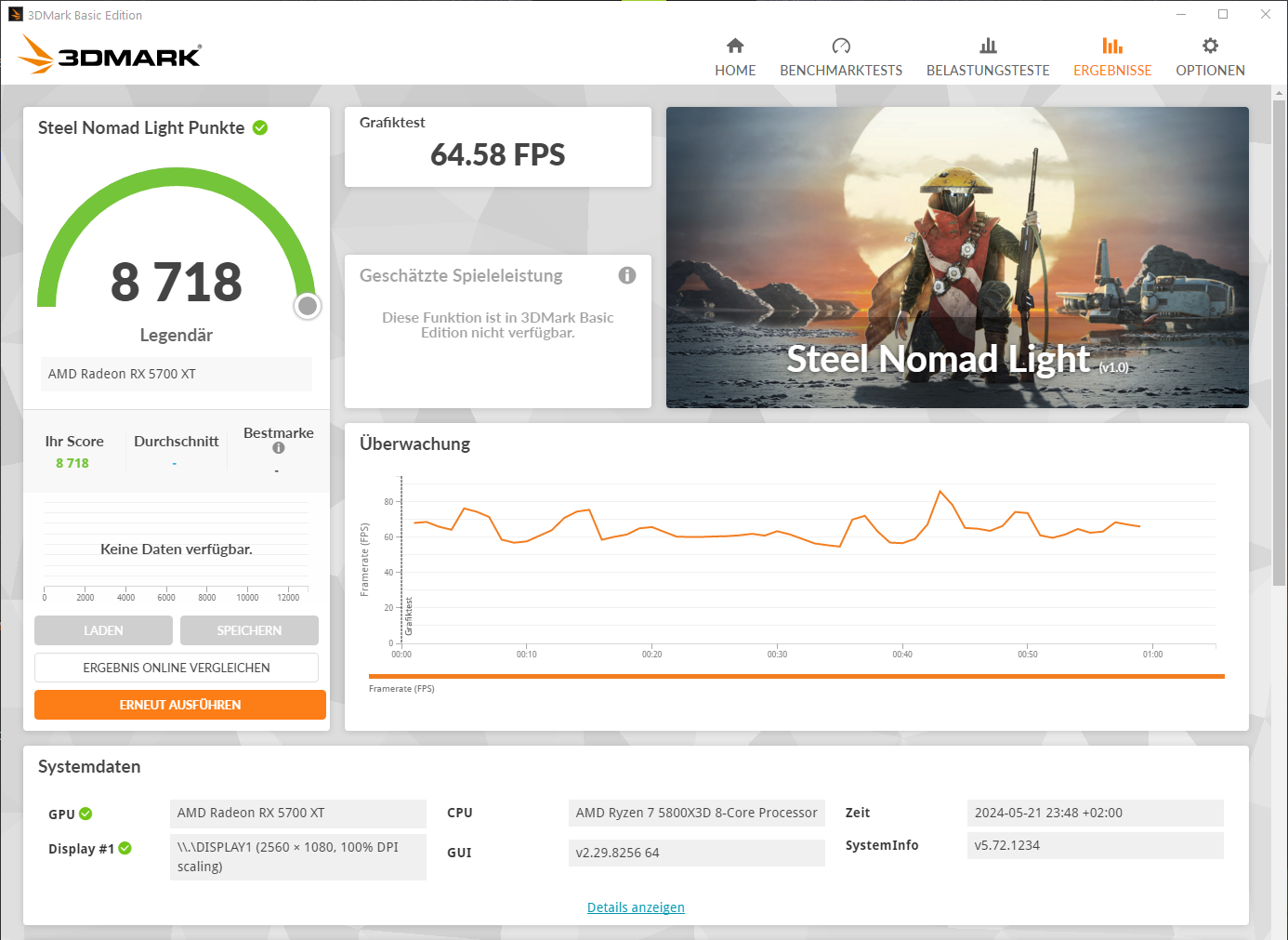This screenshot has height=940, width=1288.
Task: Click the 64.58 FPS Grafiktest value
Action: (x=497, y=154)
